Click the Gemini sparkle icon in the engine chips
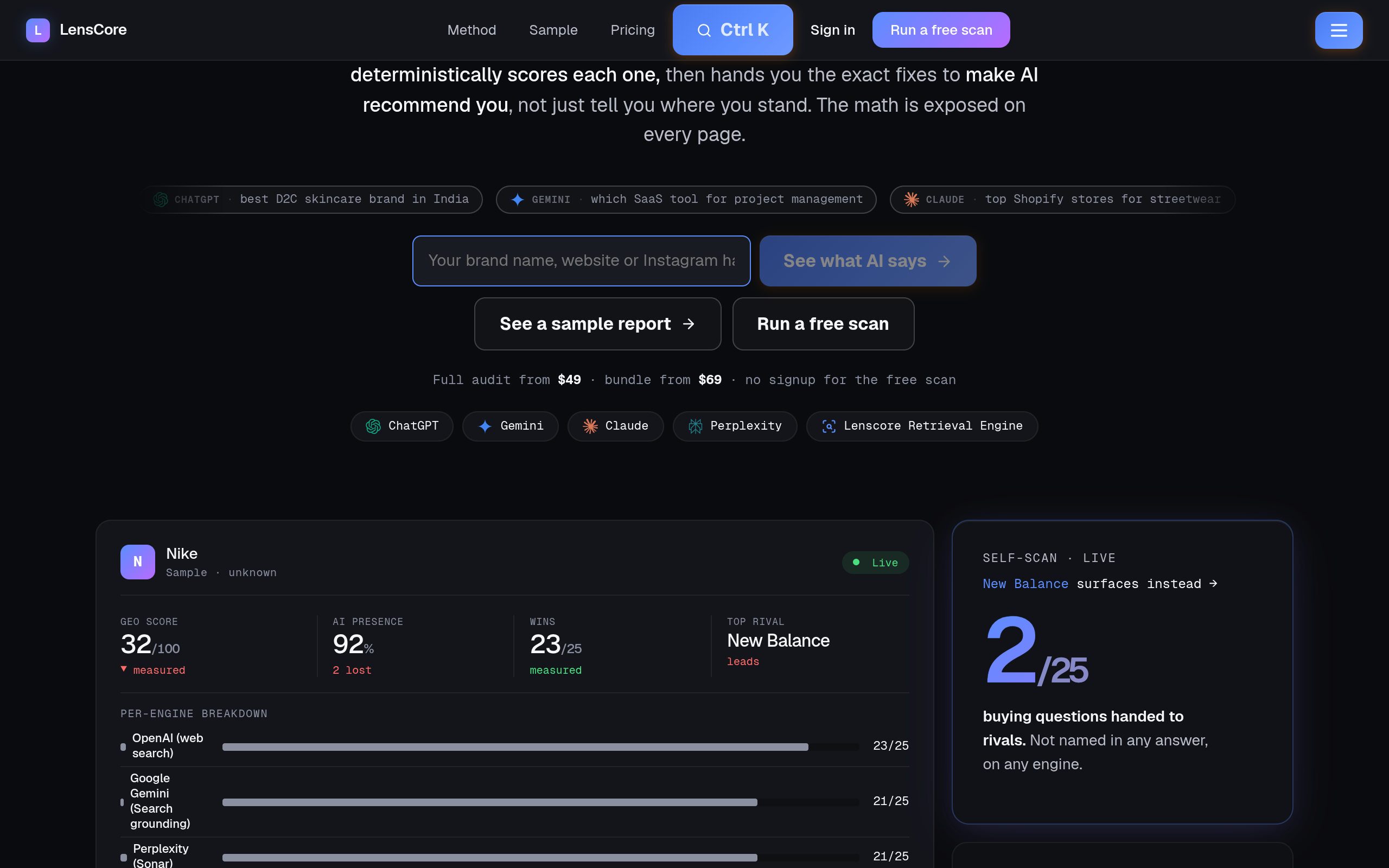Viewport: 1389px width, 868px height. [485, 426]
